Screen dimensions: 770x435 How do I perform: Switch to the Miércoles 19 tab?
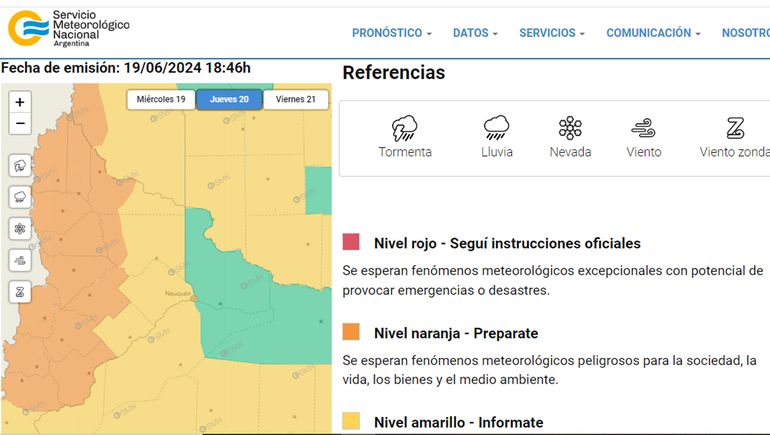(160, 99)
